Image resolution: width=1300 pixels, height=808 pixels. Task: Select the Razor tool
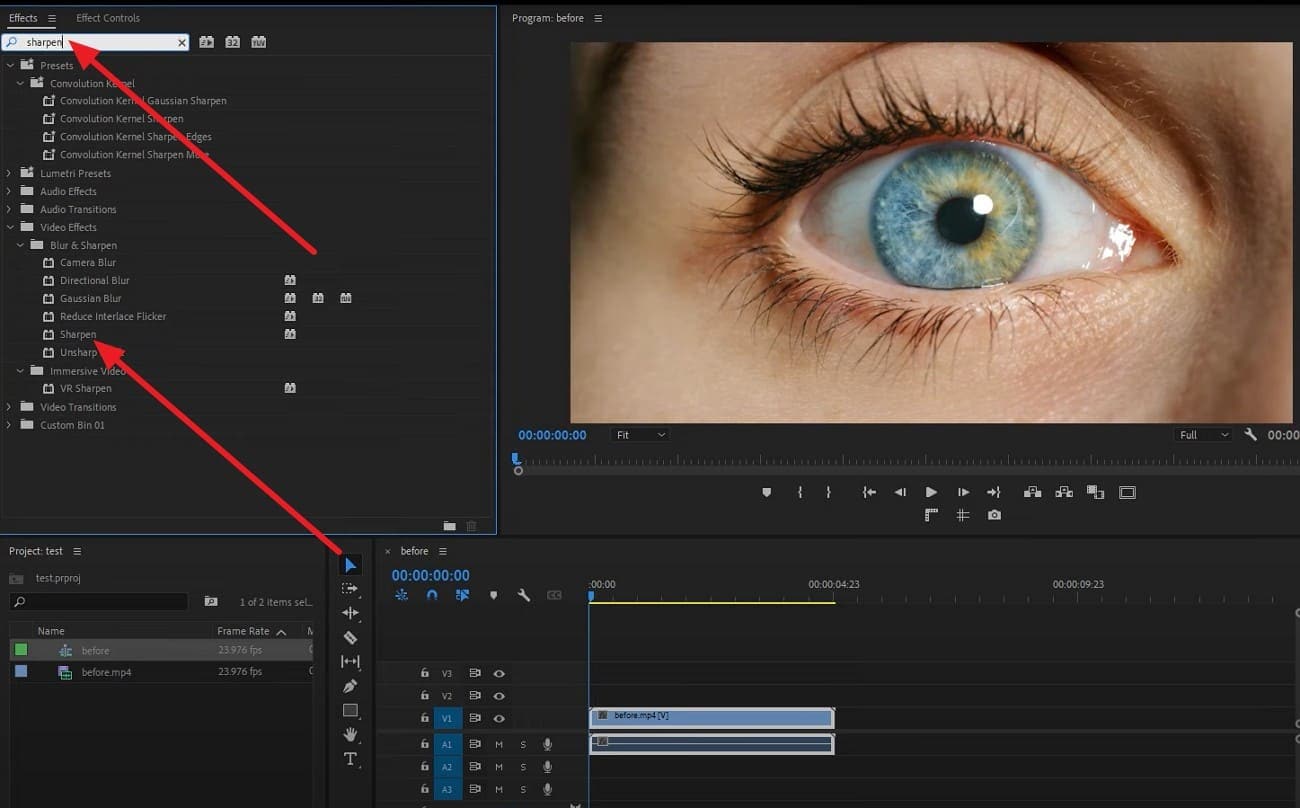[x=350, y=638]
